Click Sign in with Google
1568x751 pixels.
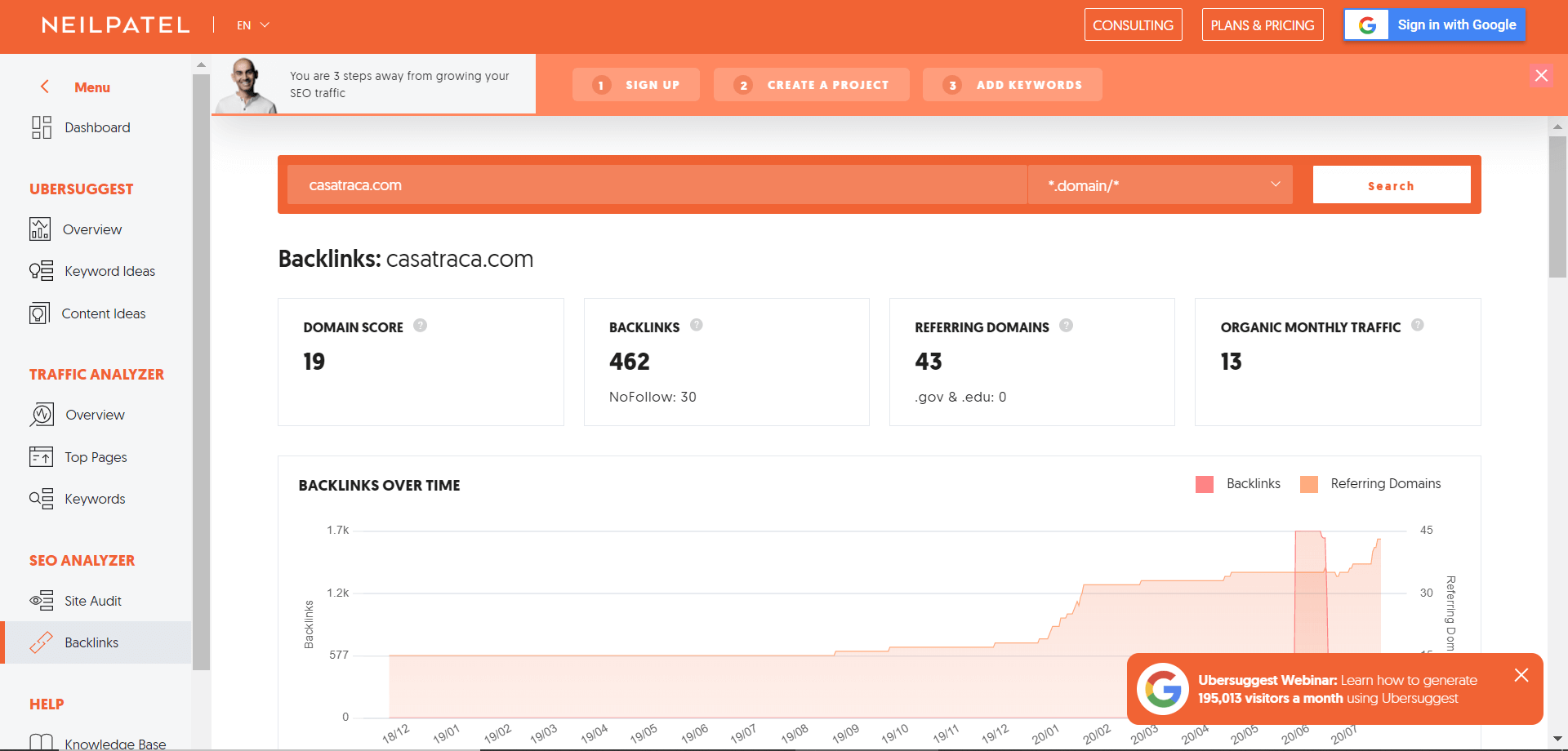(1435, 25)
